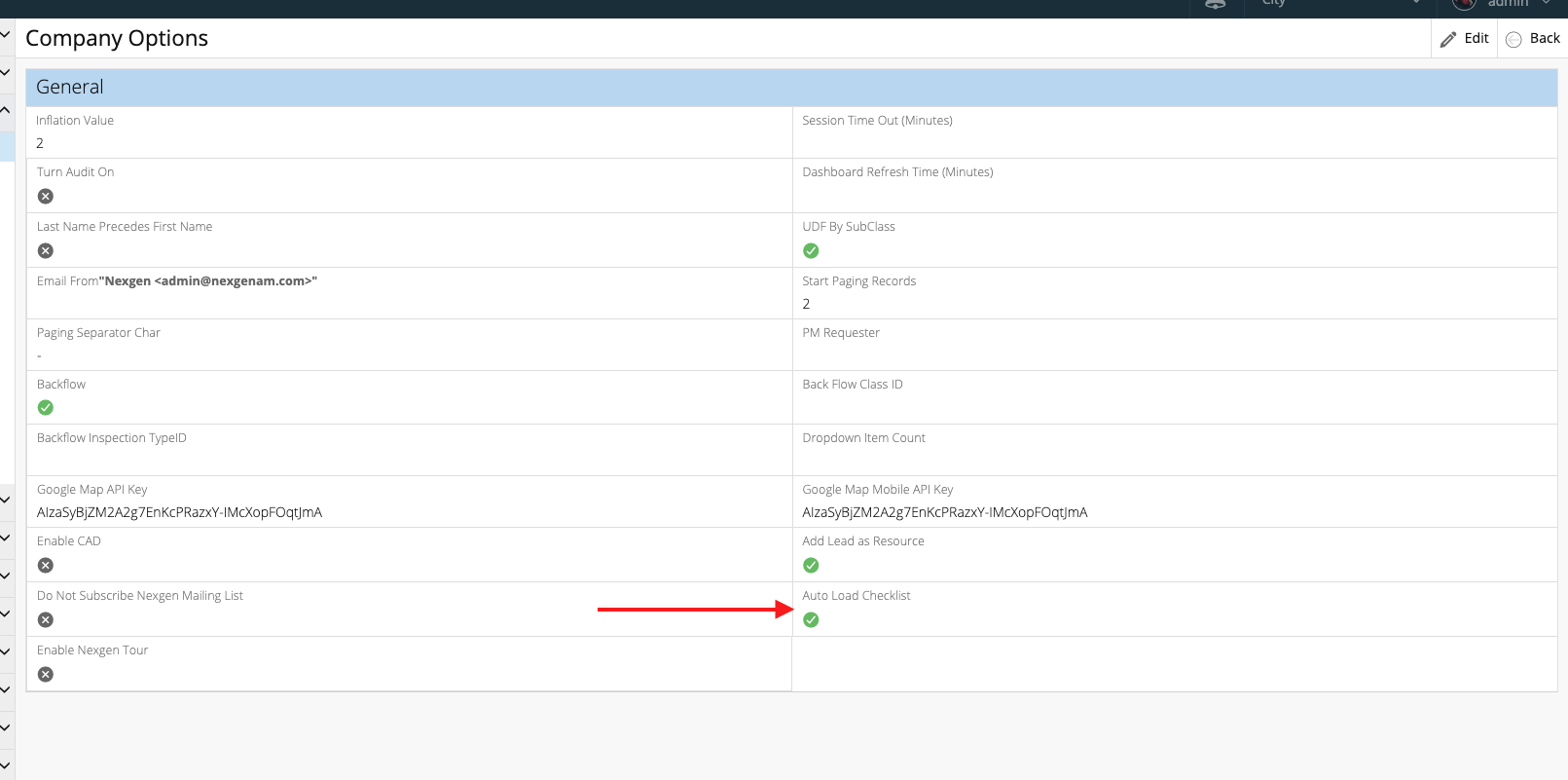Open the notifications bell in top bar
This screenshot has height=780, width=1568.
click(1216, 4)
